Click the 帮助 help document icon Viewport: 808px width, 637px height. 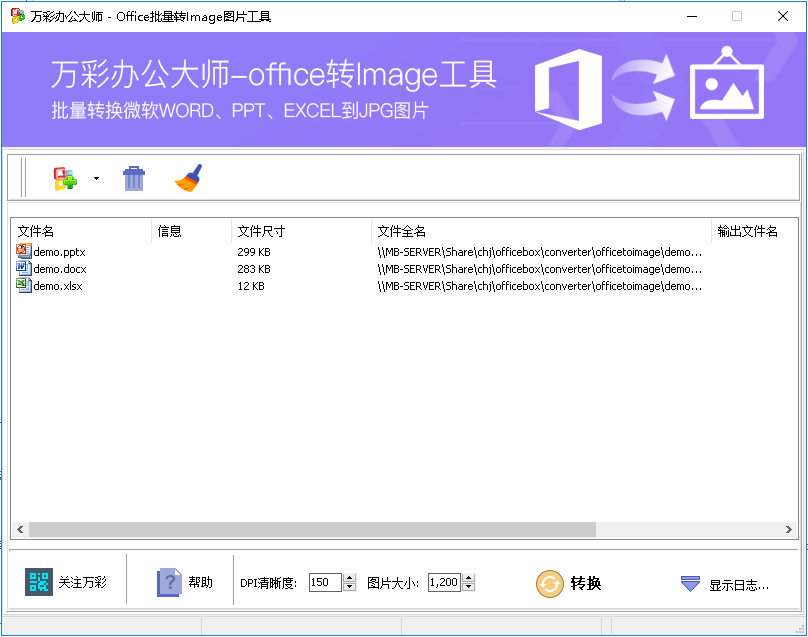coord(170,582)
